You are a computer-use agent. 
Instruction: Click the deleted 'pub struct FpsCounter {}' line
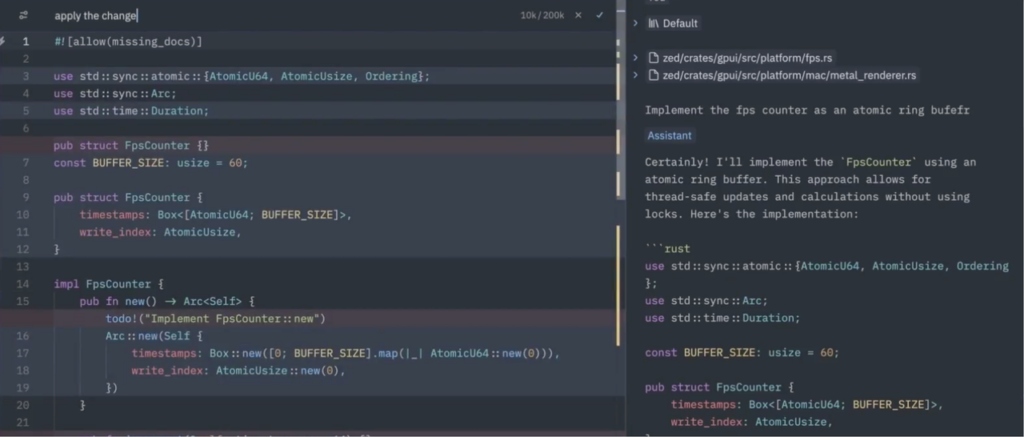pyautogui.click(x=131, y=146)
